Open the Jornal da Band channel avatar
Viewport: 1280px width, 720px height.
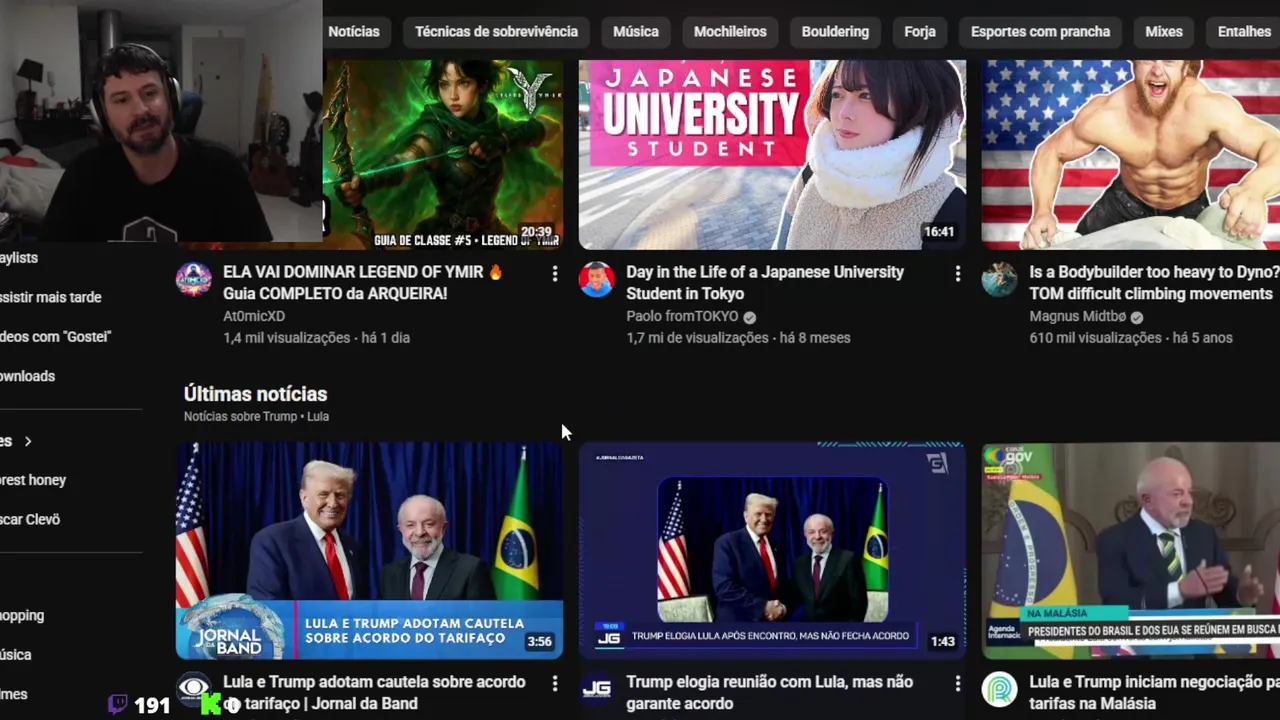click(194, 690)
